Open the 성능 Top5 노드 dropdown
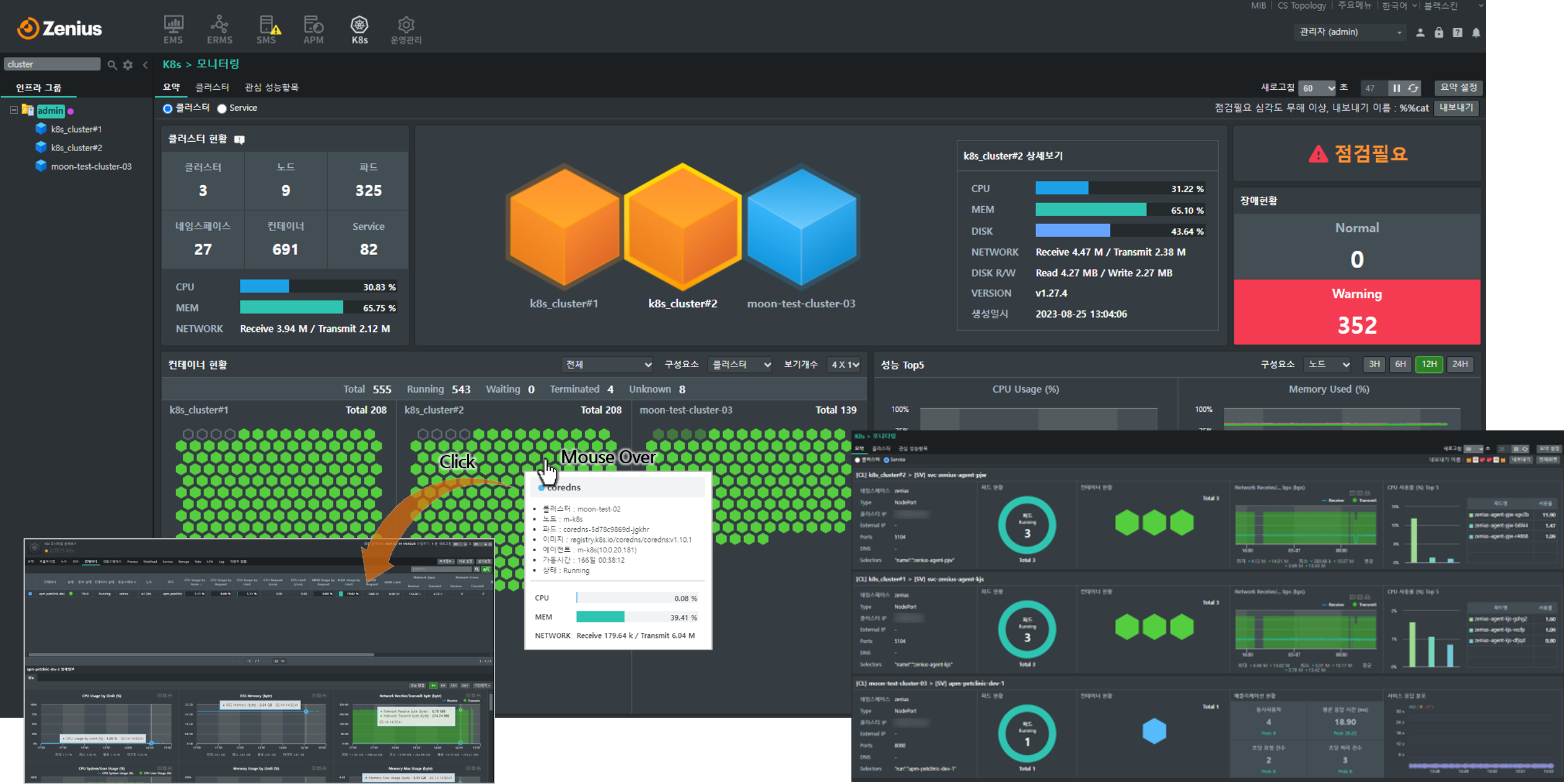1564x784 pixels. click(1328, 365)
